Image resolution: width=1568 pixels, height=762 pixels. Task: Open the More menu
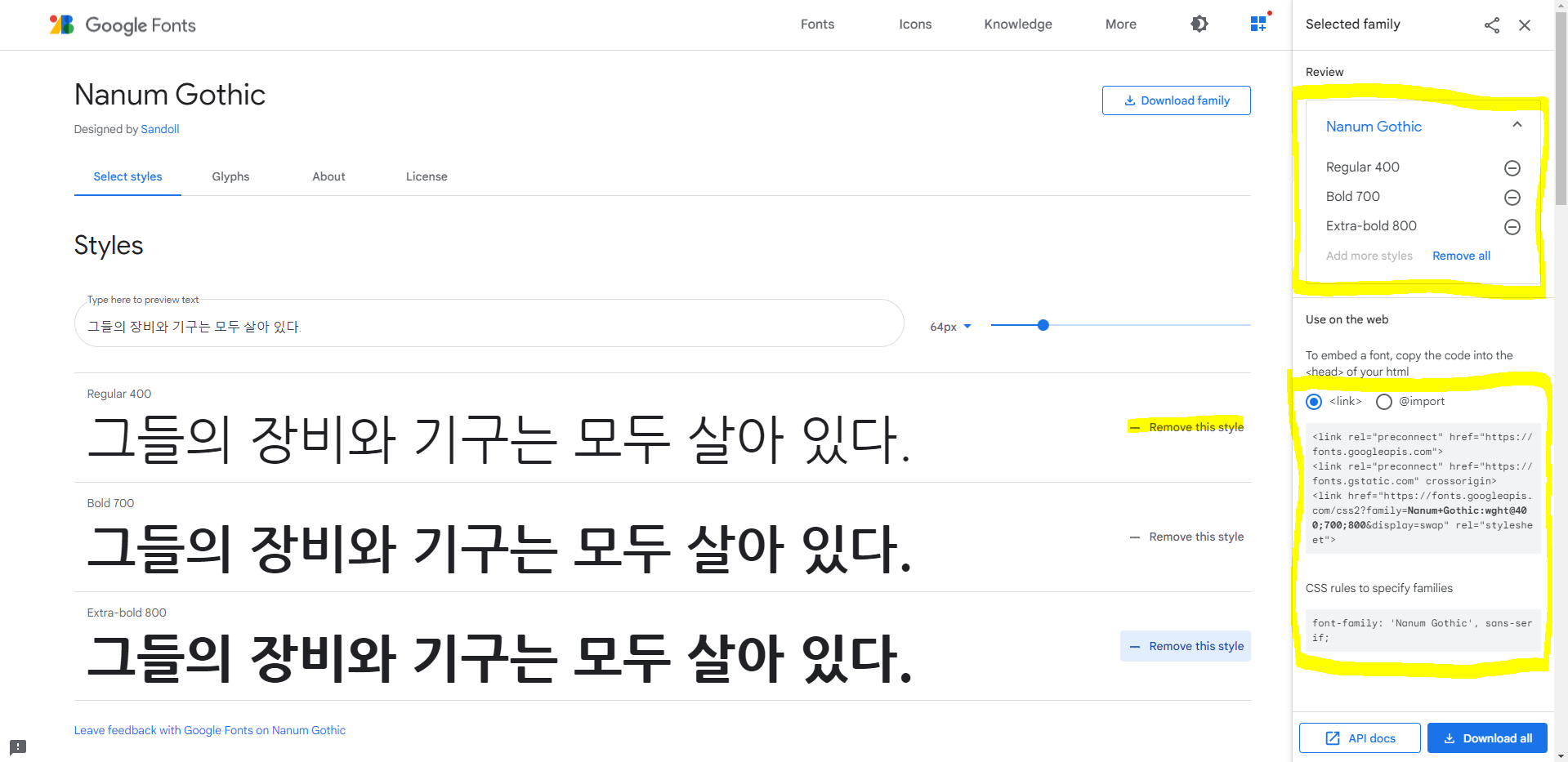[1121, 25]
